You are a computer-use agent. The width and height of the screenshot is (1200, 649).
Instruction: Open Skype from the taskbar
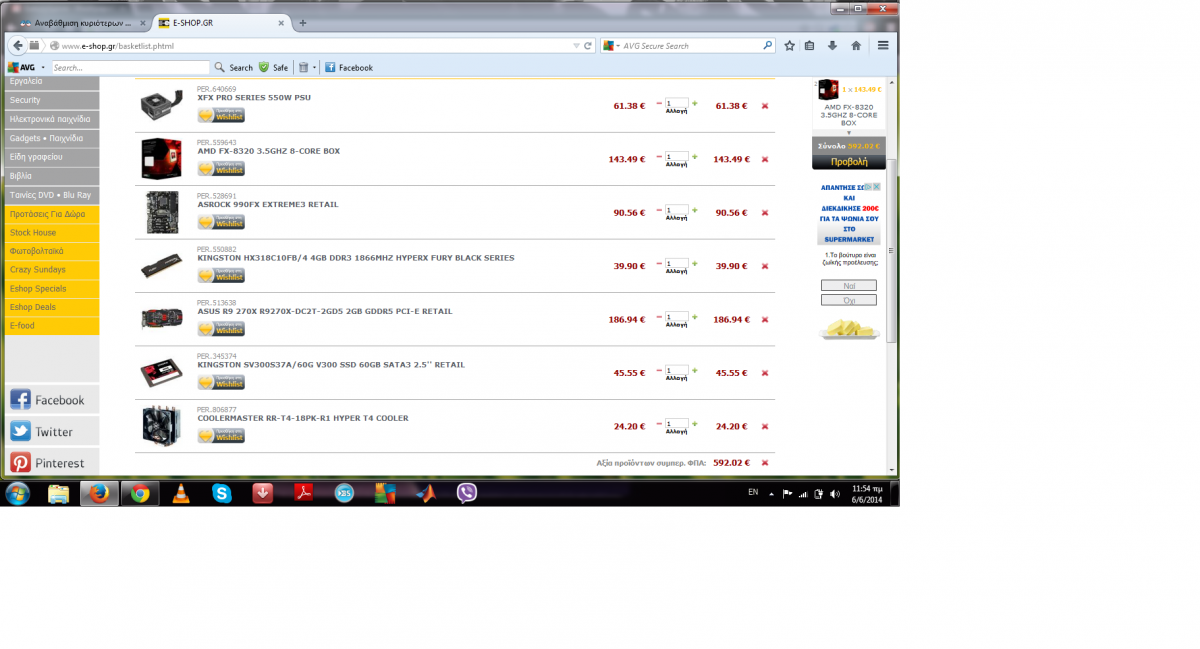(222, 493)
